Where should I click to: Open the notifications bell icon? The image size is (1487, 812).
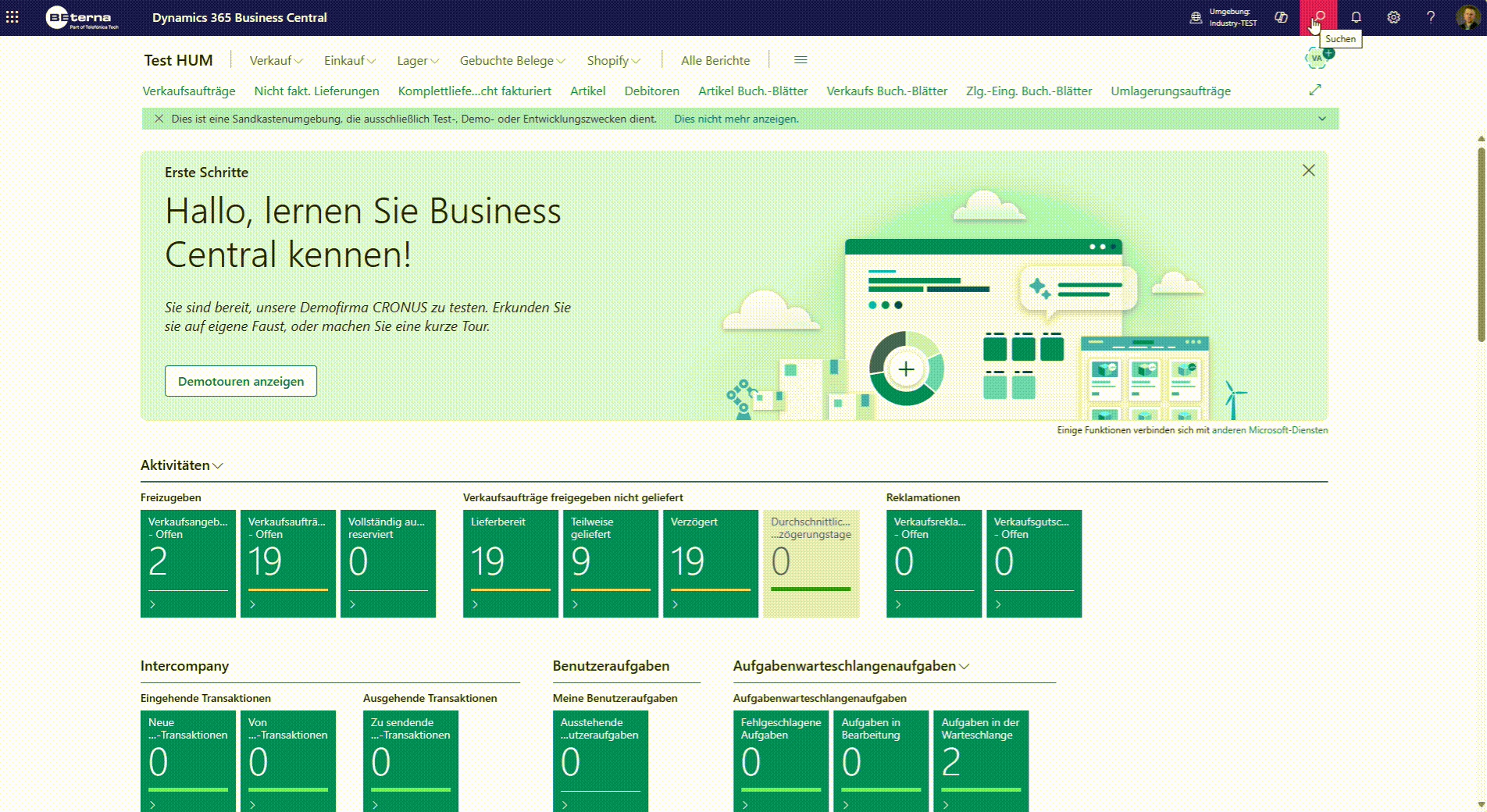pos(1356,17)
